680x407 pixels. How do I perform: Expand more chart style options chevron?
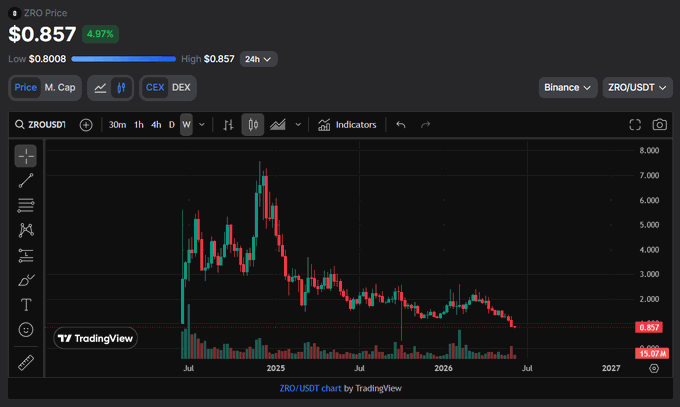[298, 125]
